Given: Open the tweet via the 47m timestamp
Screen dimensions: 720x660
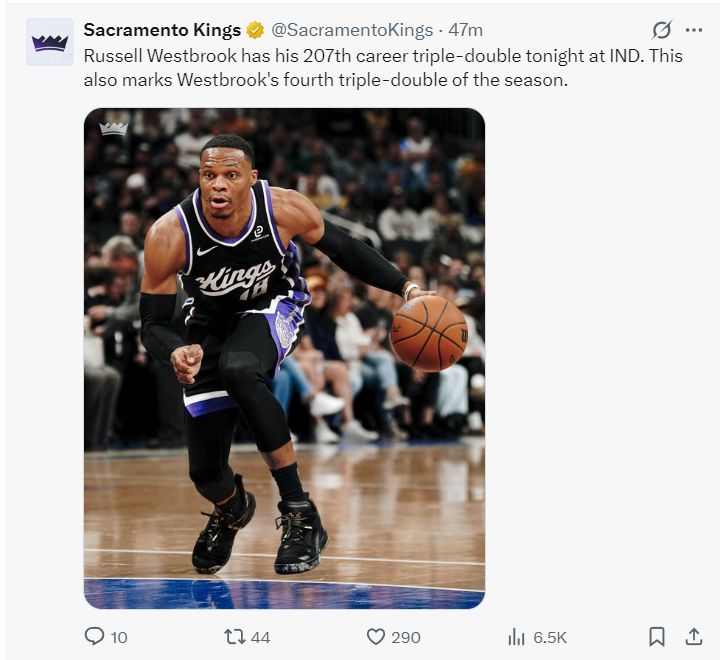Looking at the screenshot, I should coord(466,30).
